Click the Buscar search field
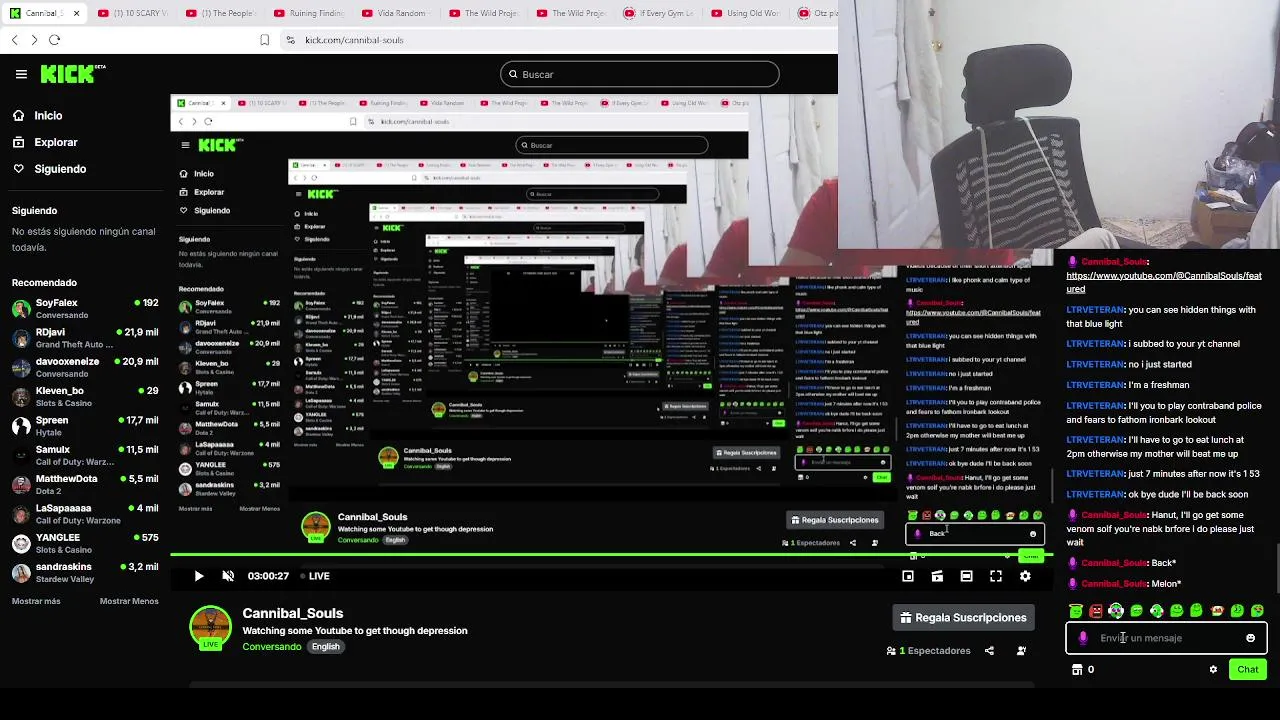Image resolution: width=1280 pixels, height=720 pixels. tap(640, 74)
